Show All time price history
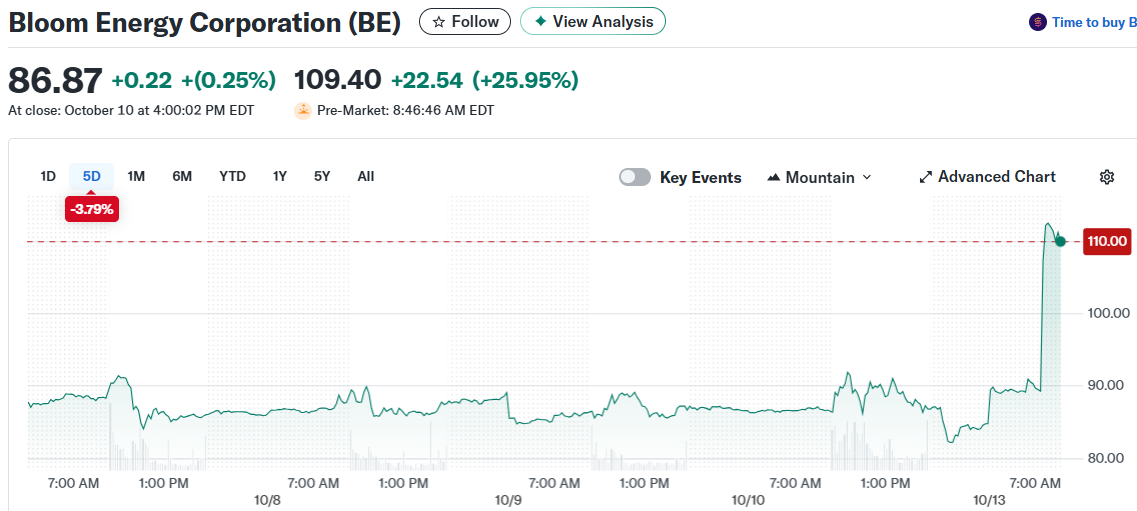Viewport: 1137px width, 511px height. pyautogui.click(x=366, y=176)
